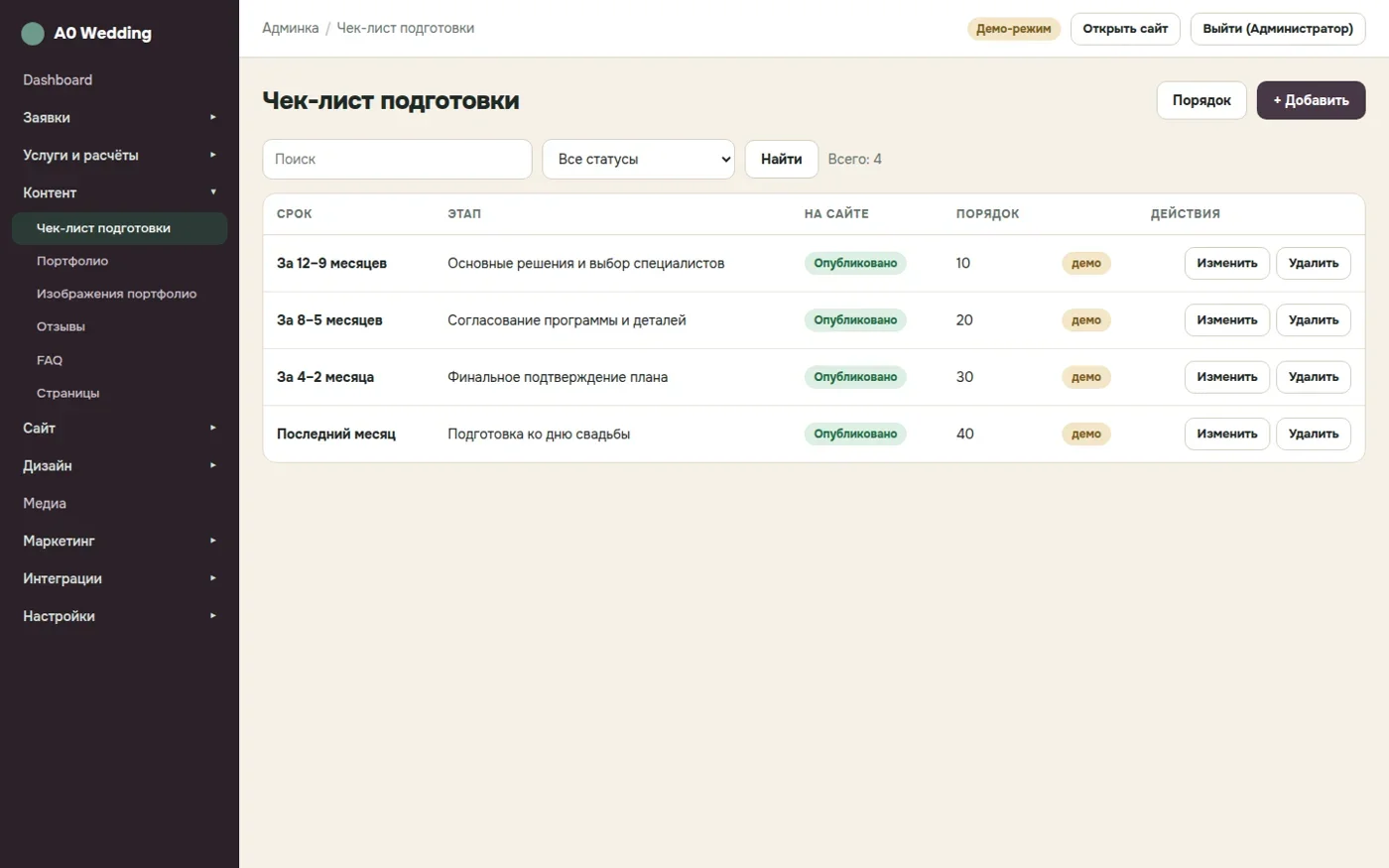Click the Найти search button
Screen dimensions: 1389x868
pos(782,159)
